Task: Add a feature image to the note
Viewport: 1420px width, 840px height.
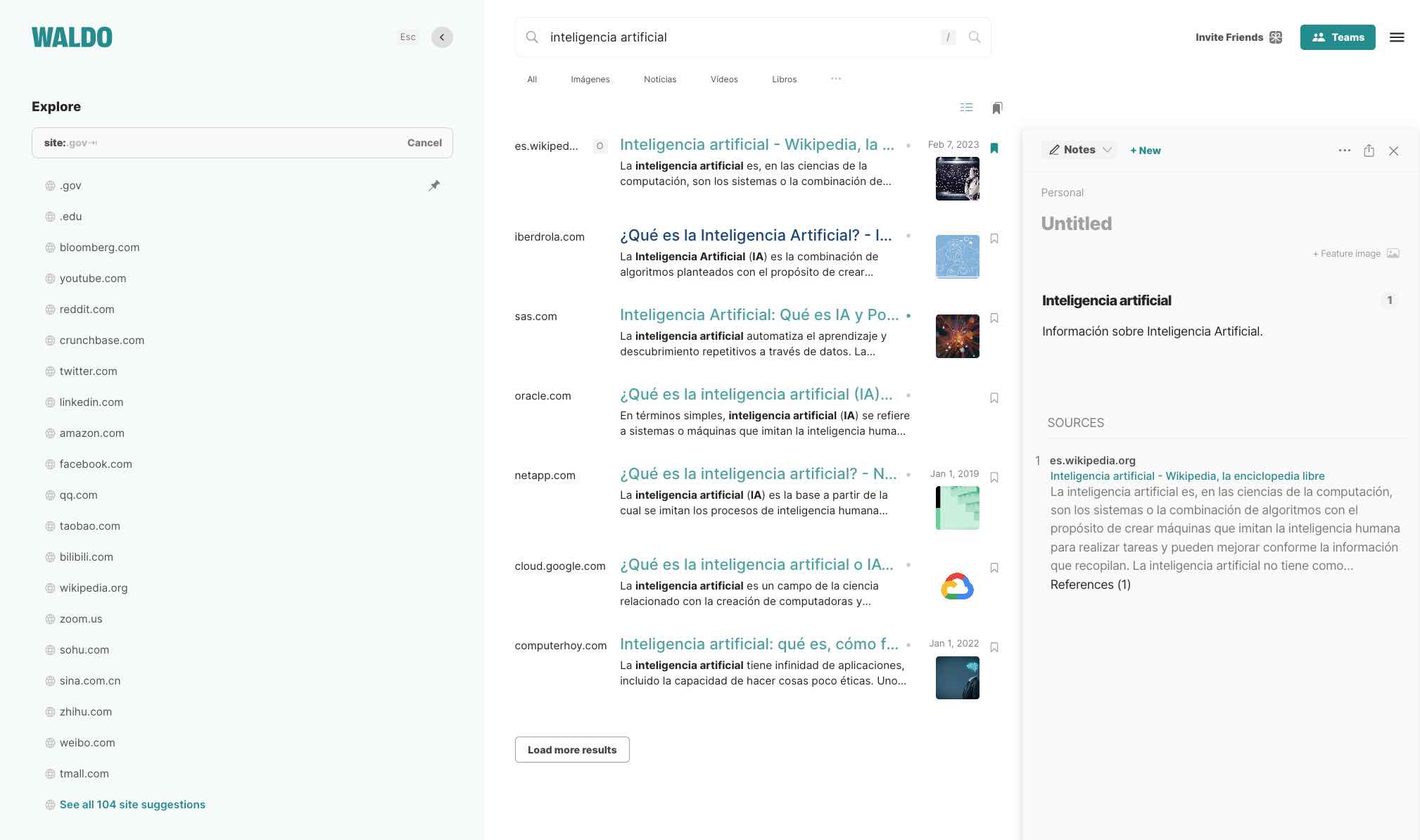Action: tap(1347, 253)
